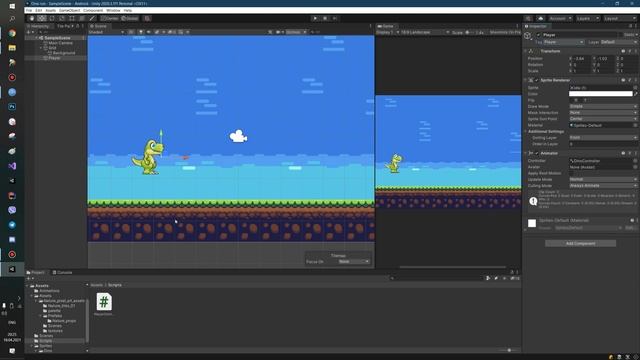
Task: Disable Sprite Renderer component checkbox
Action: click(x=537, y=80)
